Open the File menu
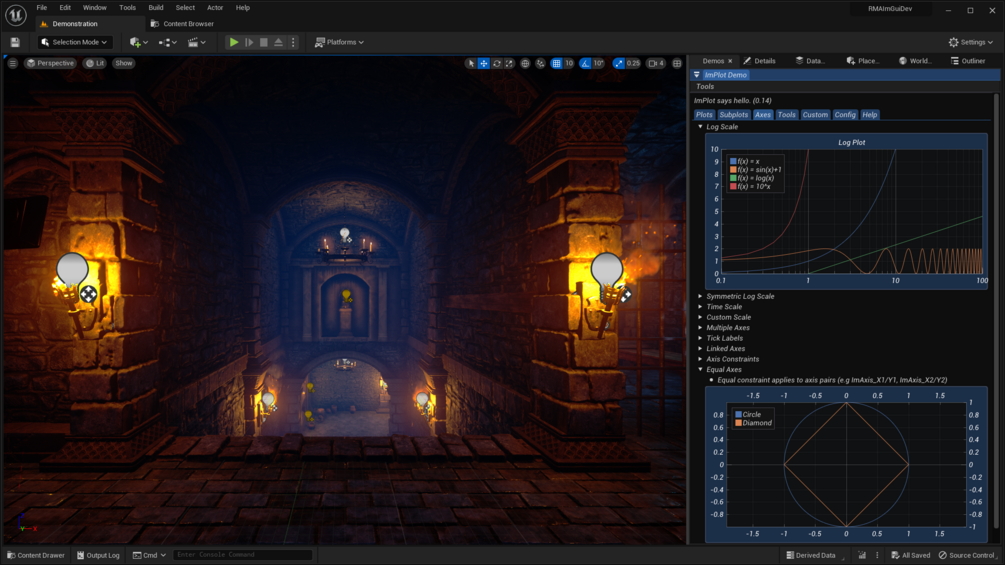The height and width of the screenshot is (565, 1005). click(x=42, y=8)
